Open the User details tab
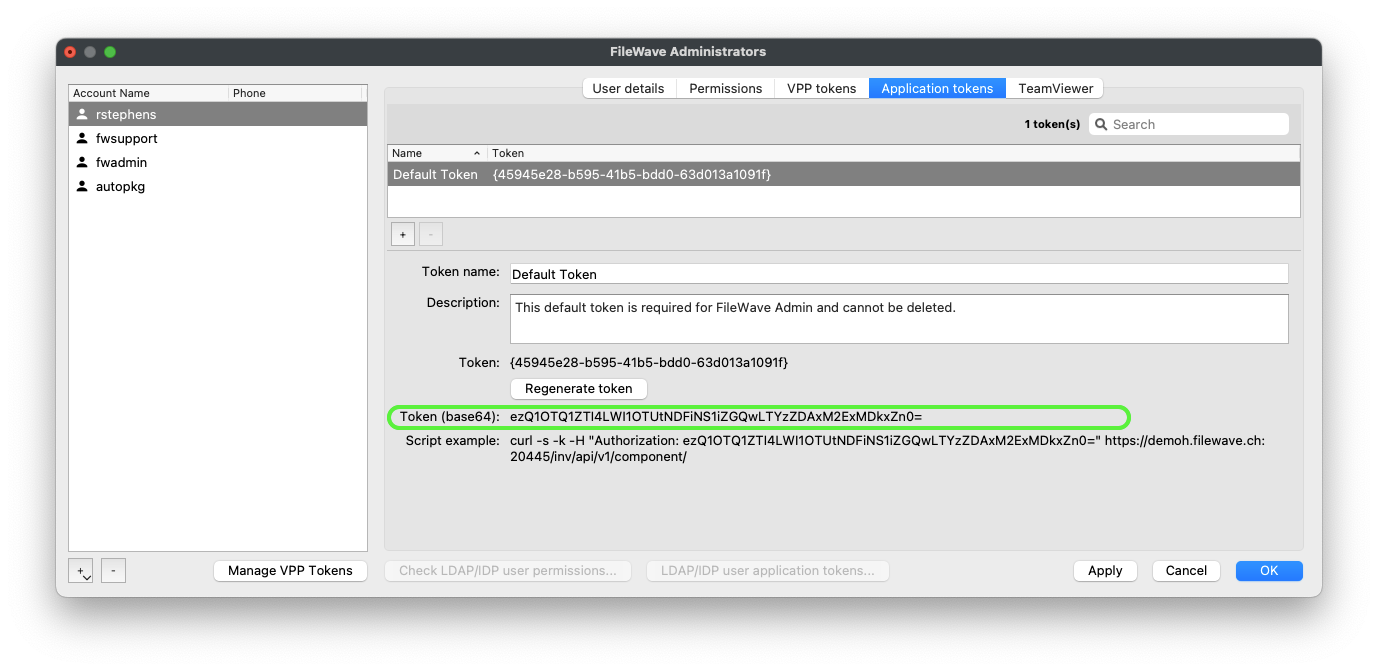This screenshot has width=1378, height=671. (x=629, y=88)
